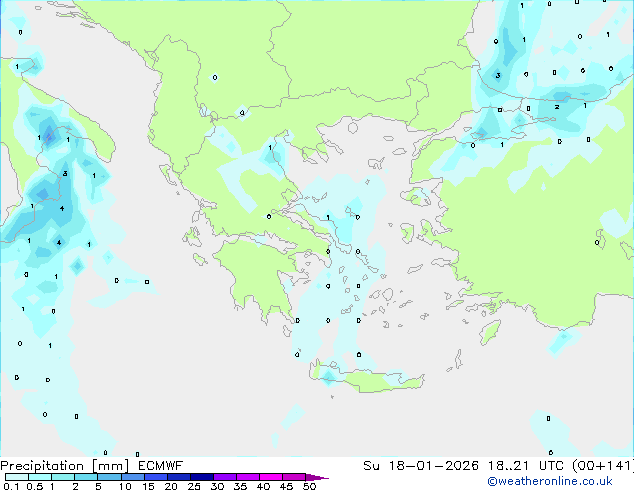The image size is (634, 490).
Task: Click the "2" precipitation value on the map
Action: (557, 107)
